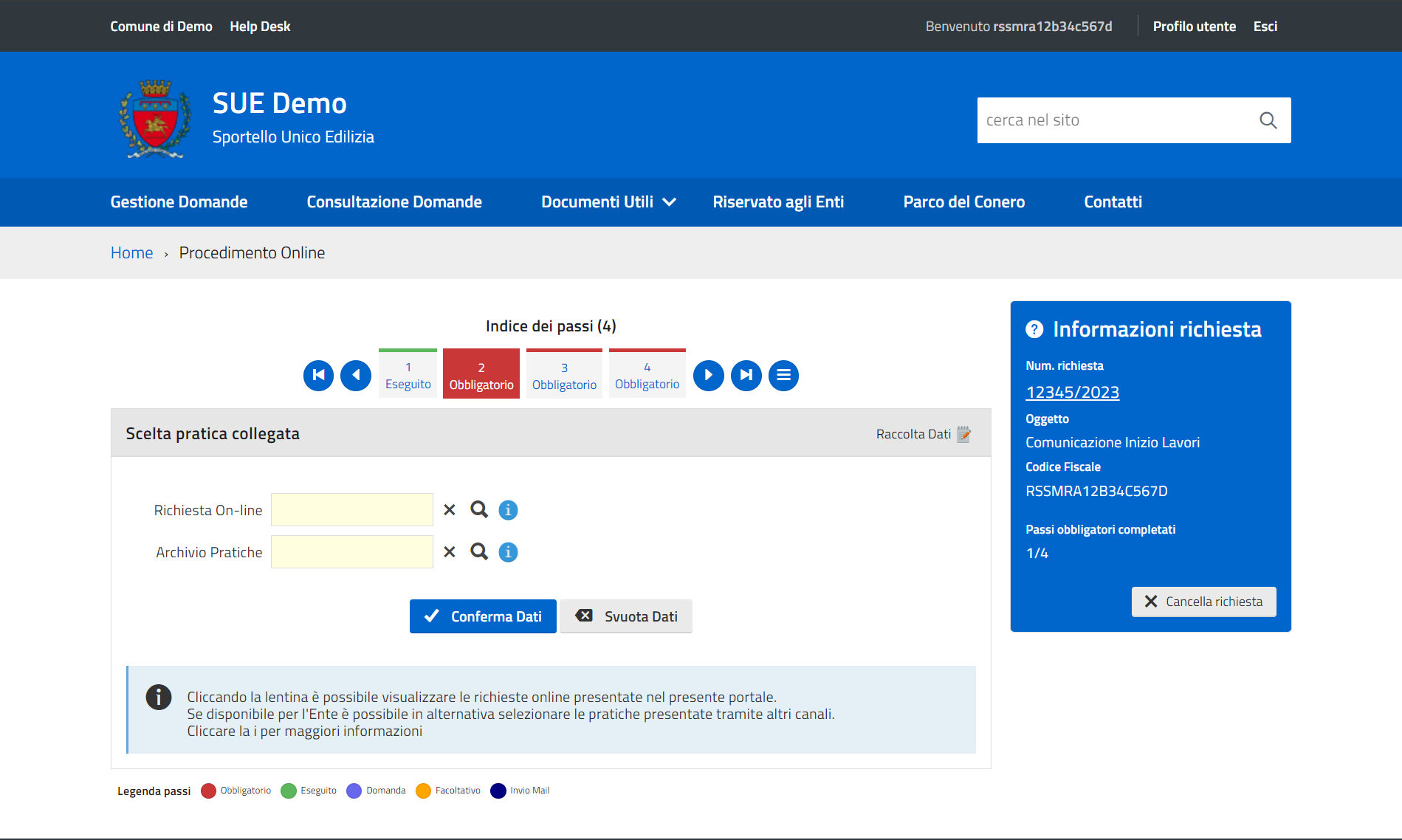
Task: Select step 3 Obbligatorio tab
Action: click(x=564, y=376)
